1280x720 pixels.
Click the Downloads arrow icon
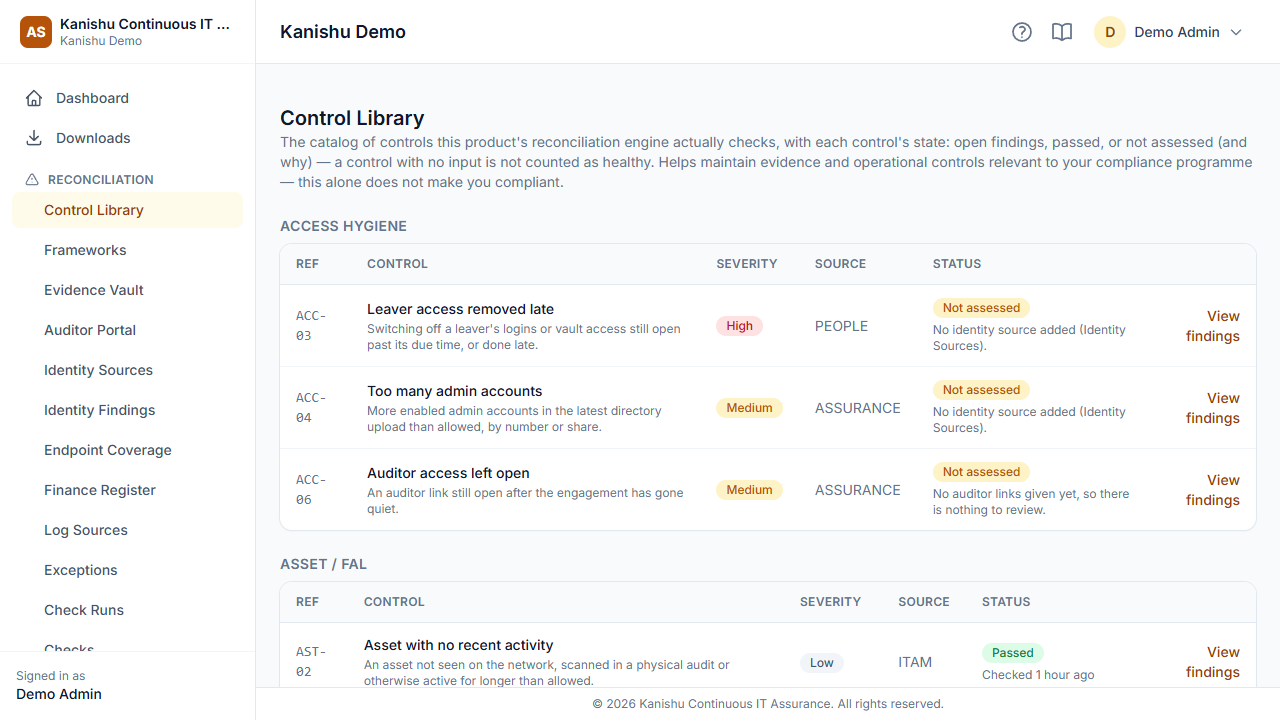pyautogui.click(x=34, y=138)
